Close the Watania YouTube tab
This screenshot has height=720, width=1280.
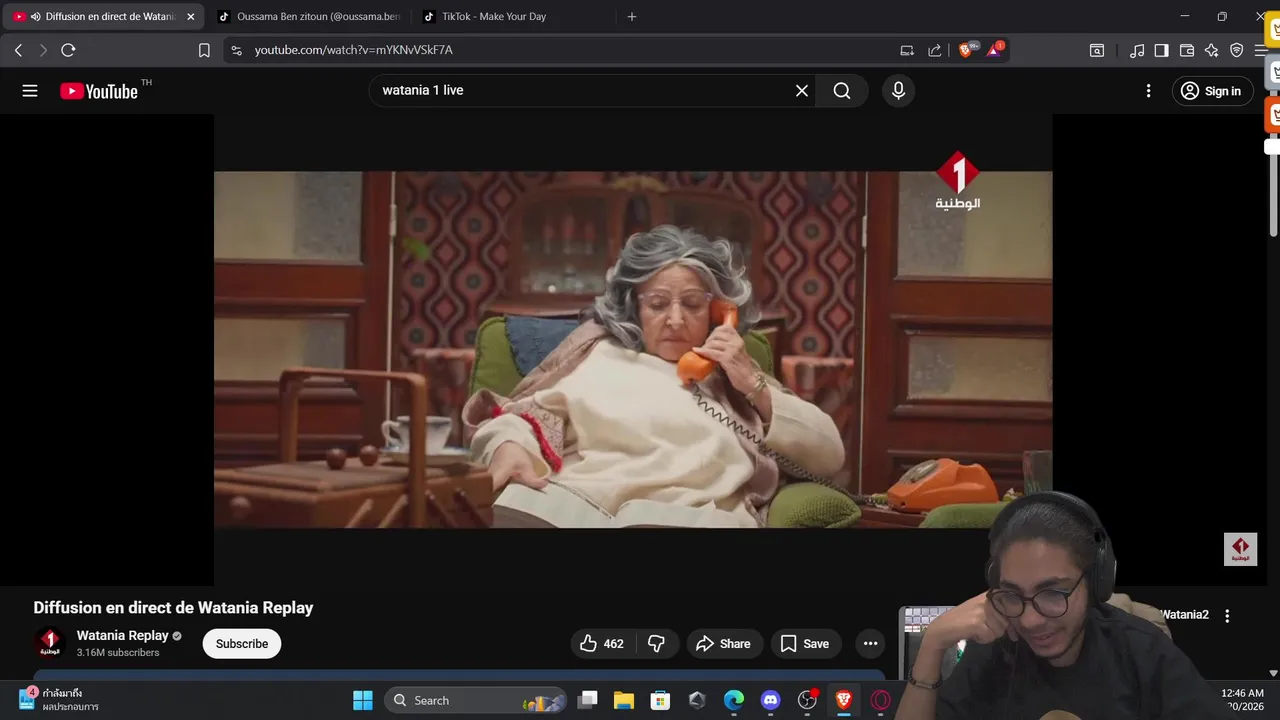pyautogui.click(x=191, y=17)
